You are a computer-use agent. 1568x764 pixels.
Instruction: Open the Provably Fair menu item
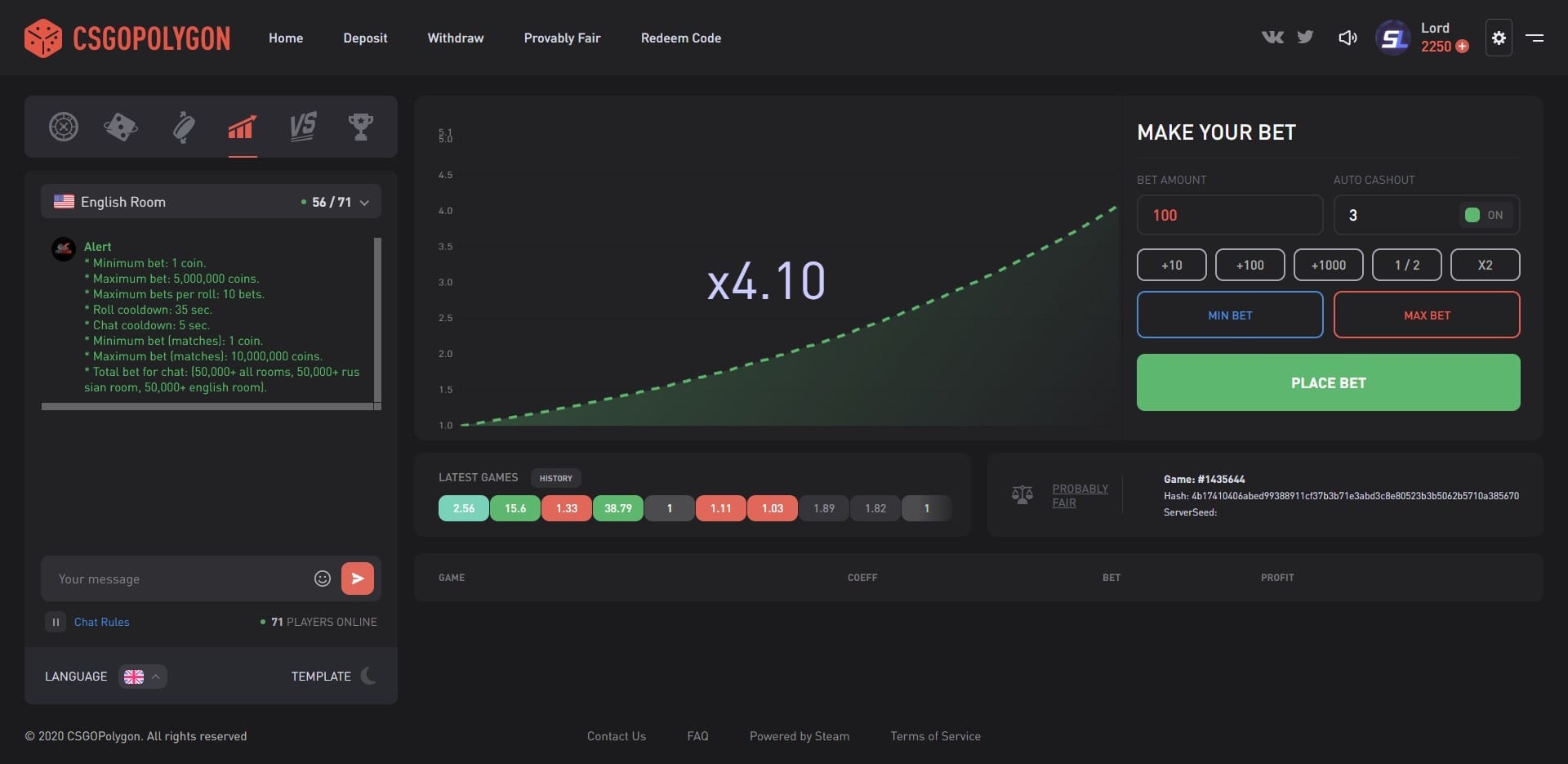(x=562, y=38)
